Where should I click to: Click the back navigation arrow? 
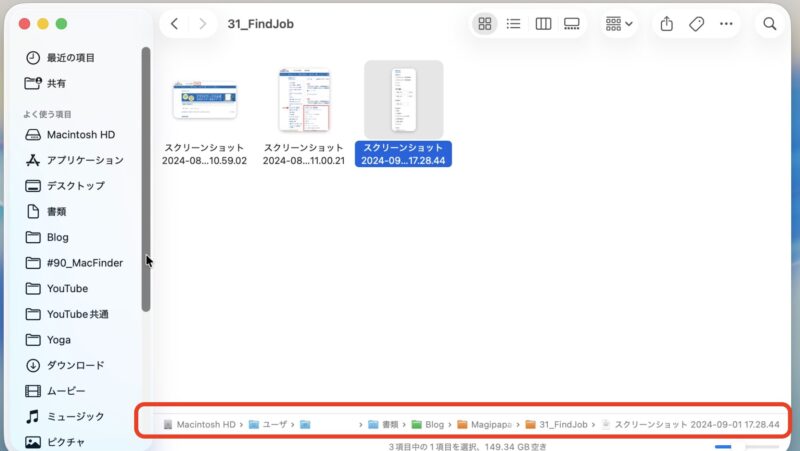tap(175, 24)
